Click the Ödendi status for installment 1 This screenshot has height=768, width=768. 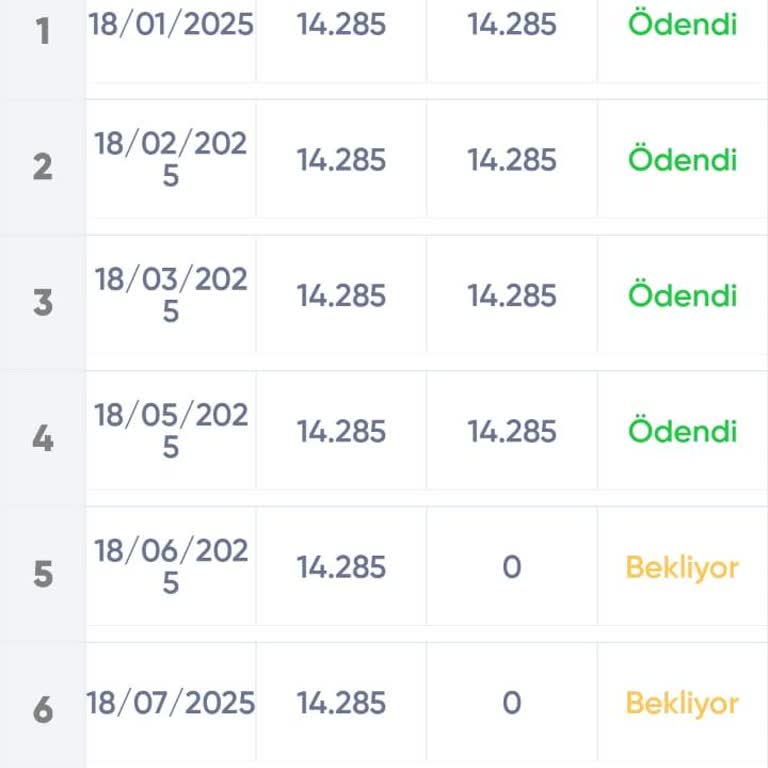(x=682, y=24)
